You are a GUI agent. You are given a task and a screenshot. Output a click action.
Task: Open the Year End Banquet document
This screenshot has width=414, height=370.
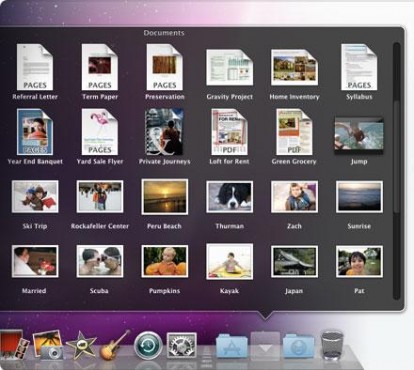point(35,132)
